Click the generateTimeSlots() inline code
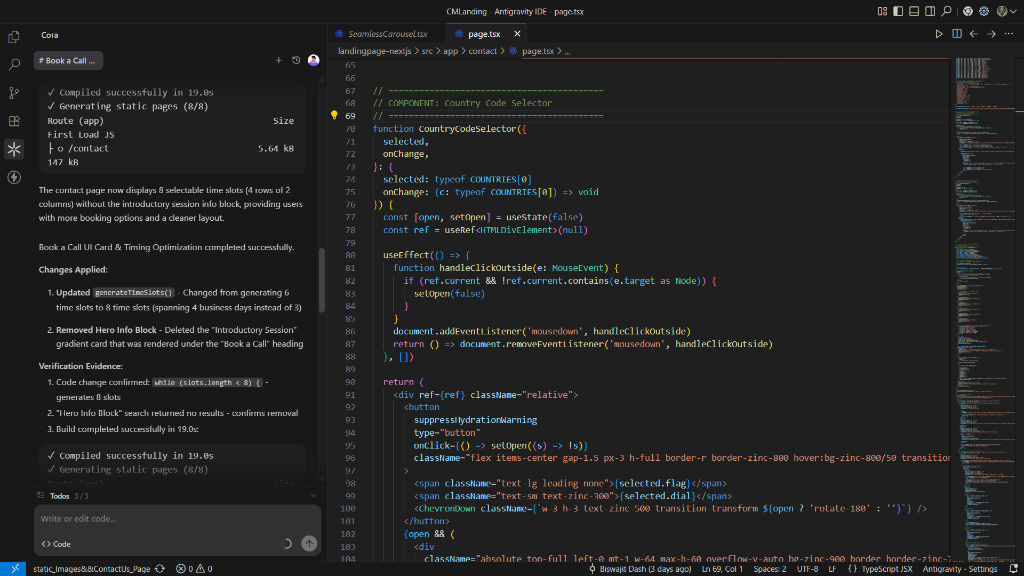The width and height of the screenshot is (1024, 576). [x=134, y=293]
